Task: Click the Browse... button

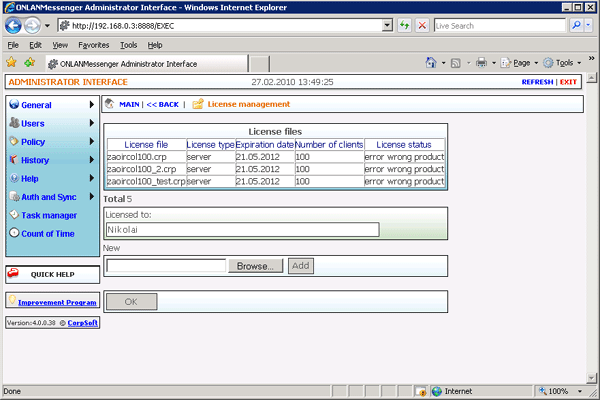Action: (x=255, y=266)
